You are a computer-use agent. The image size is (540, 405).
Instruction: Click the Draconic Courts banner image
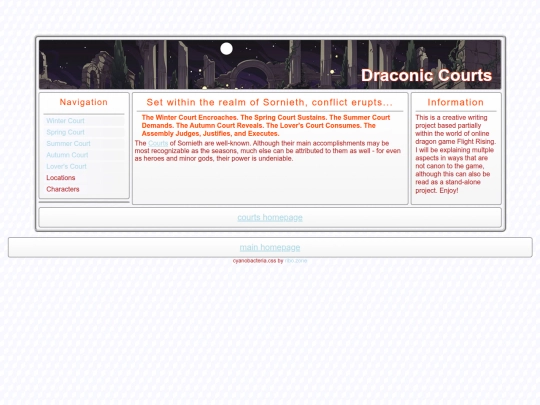coord(270,64)
